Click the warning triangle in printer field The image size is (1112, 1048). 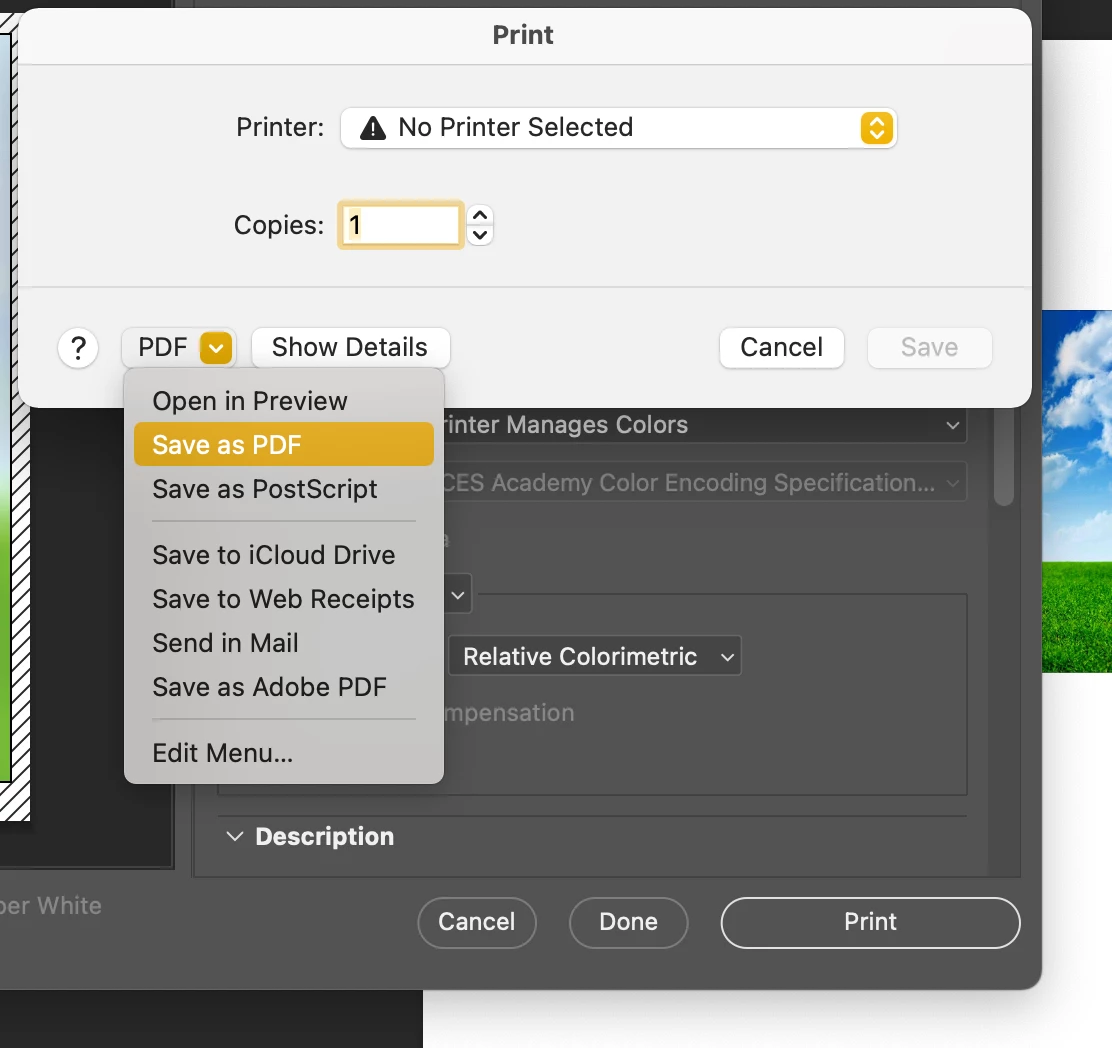[375, 127]
